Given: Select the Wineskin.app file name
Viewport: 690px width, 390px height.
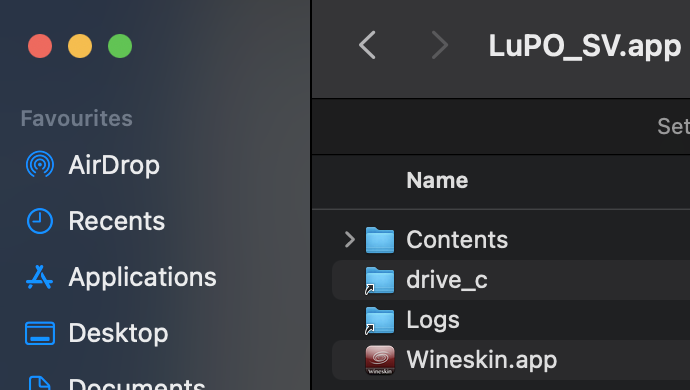Looking at the screenshot, I should tap(482, 360).
